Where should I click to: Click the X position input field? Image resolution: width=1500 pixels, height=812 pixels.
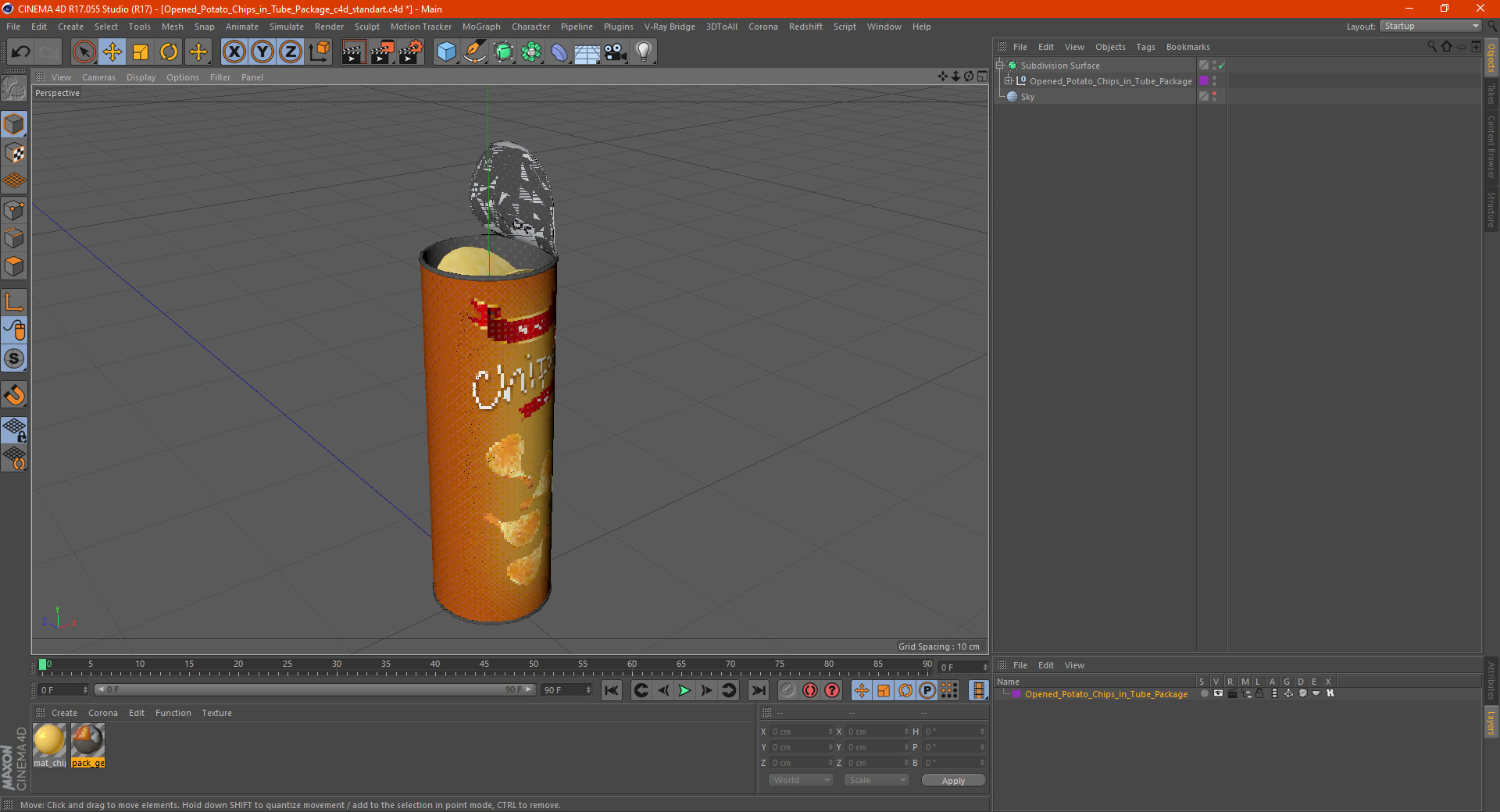click(800, 732)
